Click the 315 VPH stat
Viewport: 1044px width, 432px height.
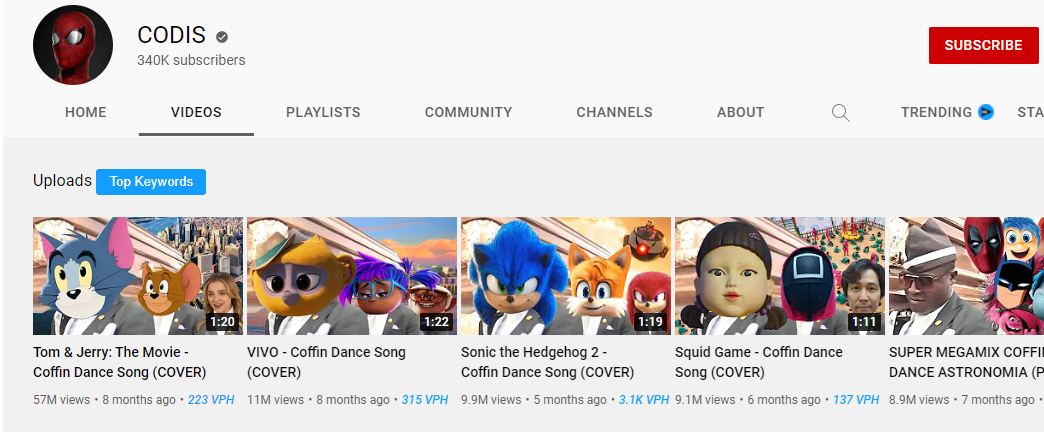point(425,400)
